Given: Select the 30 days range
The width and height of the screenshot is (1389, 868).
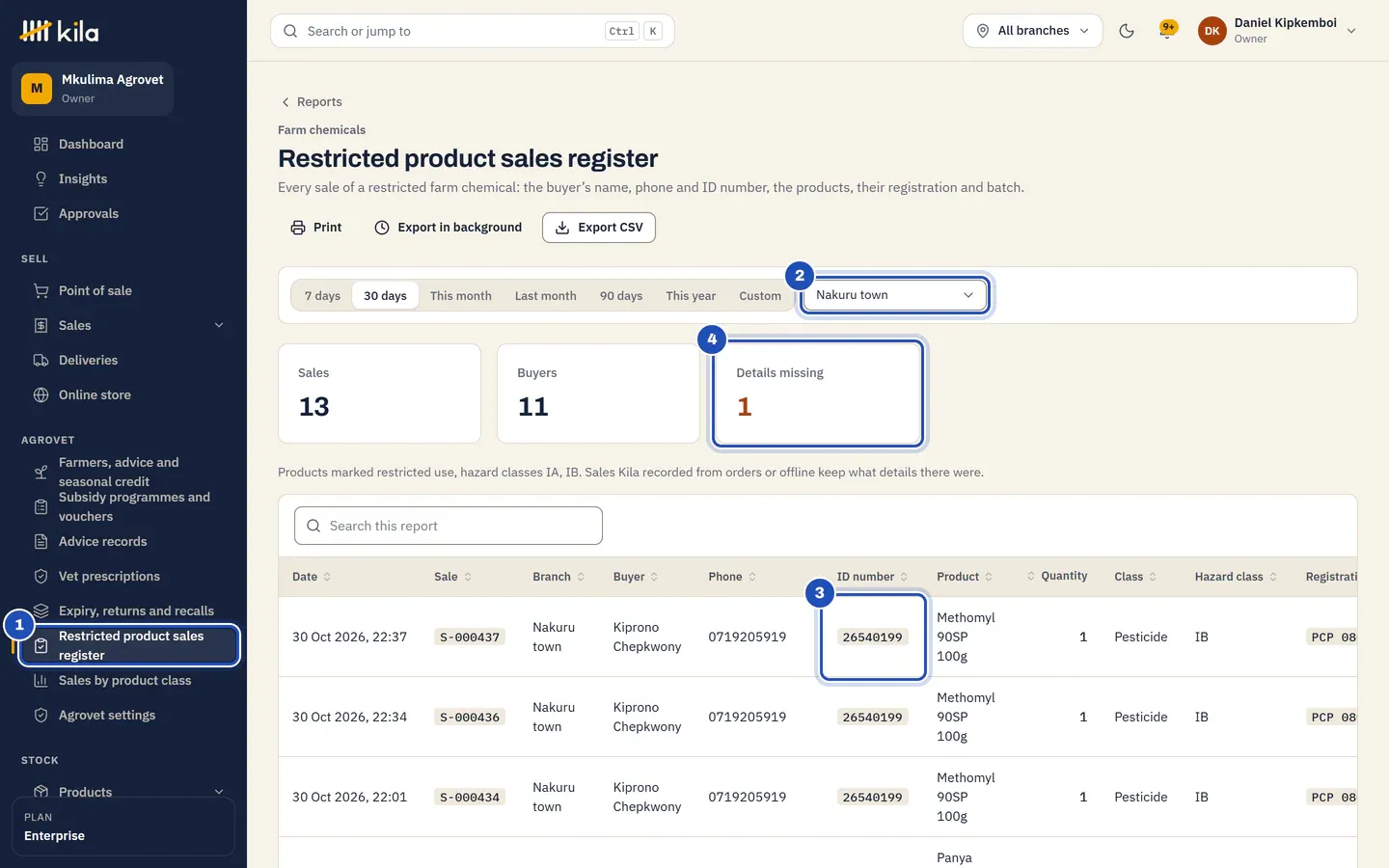Looking at the screenshot, I should coord(385,296).
